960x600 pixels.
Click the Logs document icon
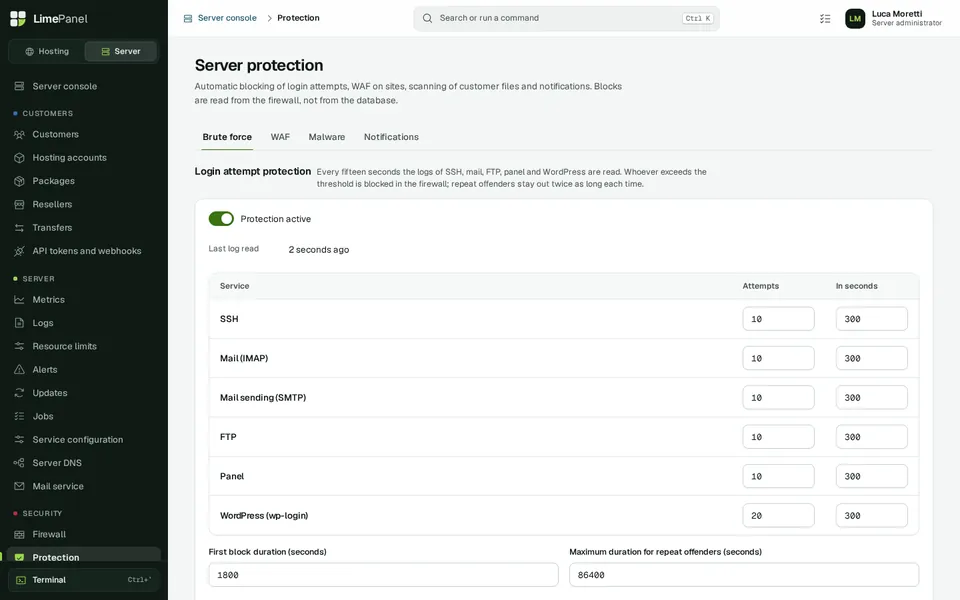(20, 323)
